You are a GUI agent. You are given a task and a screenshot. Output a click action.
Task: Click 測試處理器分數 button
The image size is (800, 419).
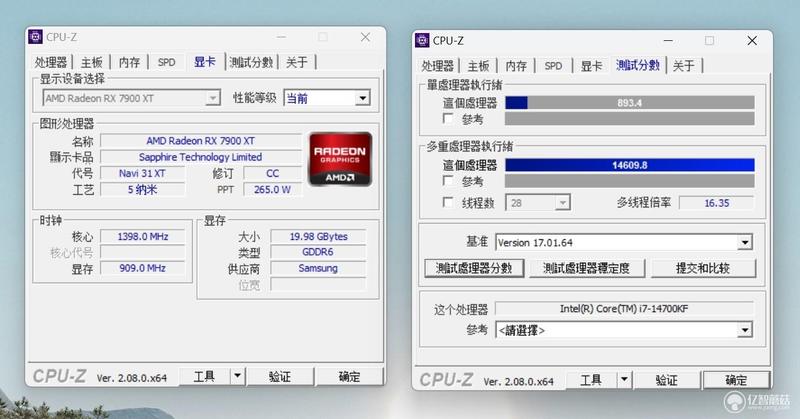(x=474, y=268)
